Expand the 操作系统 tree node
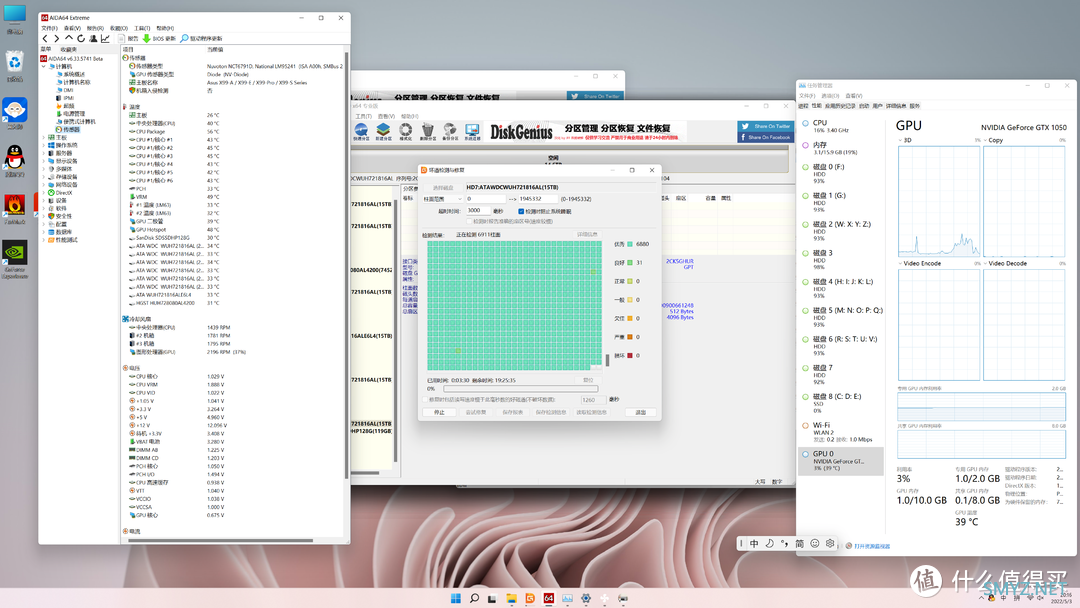The height and width of the screenshot is (608, 1080). click(44, 145)
